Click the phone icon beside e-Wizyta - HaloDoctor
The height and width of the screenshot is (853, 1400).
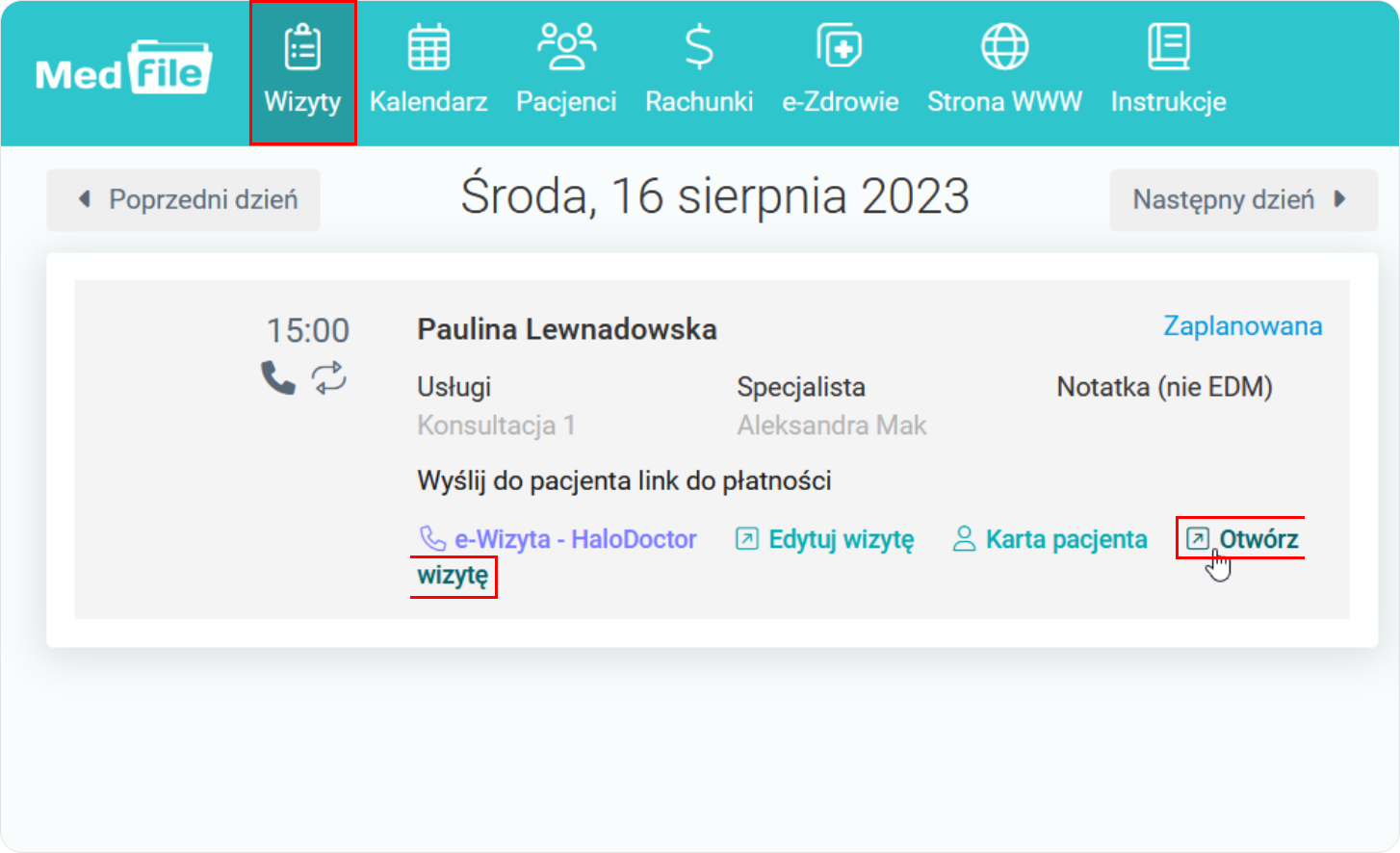coord(433,538)
